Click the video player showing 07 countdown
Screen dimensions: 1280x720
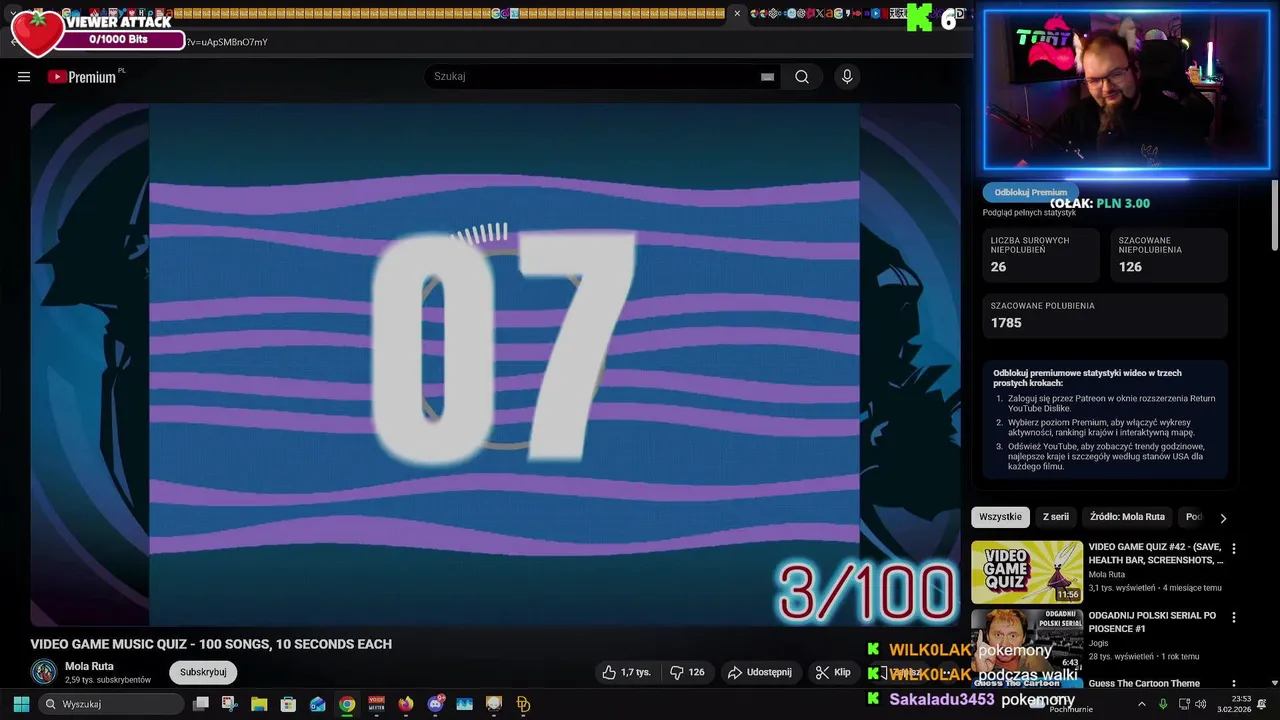point(495,365)
